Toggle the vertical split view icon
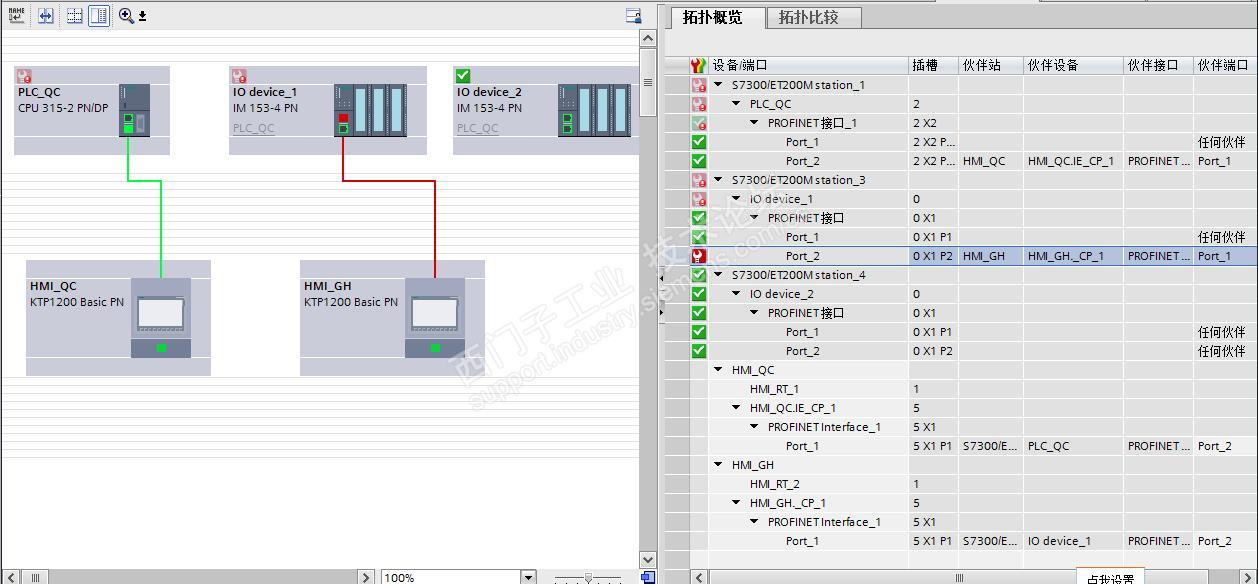This screenshot has width=1258, height=584. point(98,15)
